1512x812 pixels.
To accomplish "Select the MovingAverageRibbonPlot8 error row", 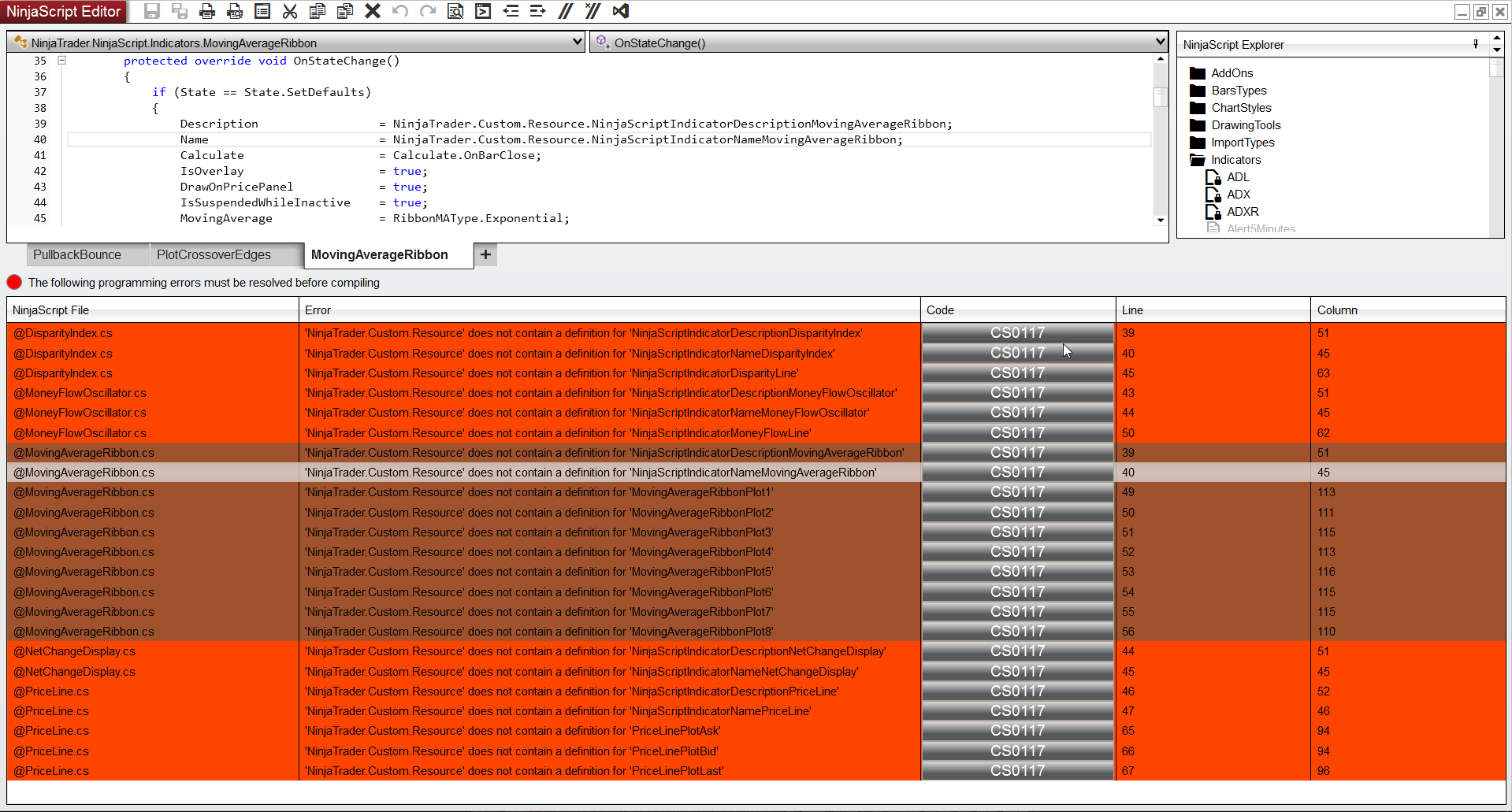I will tap(756, 632).
